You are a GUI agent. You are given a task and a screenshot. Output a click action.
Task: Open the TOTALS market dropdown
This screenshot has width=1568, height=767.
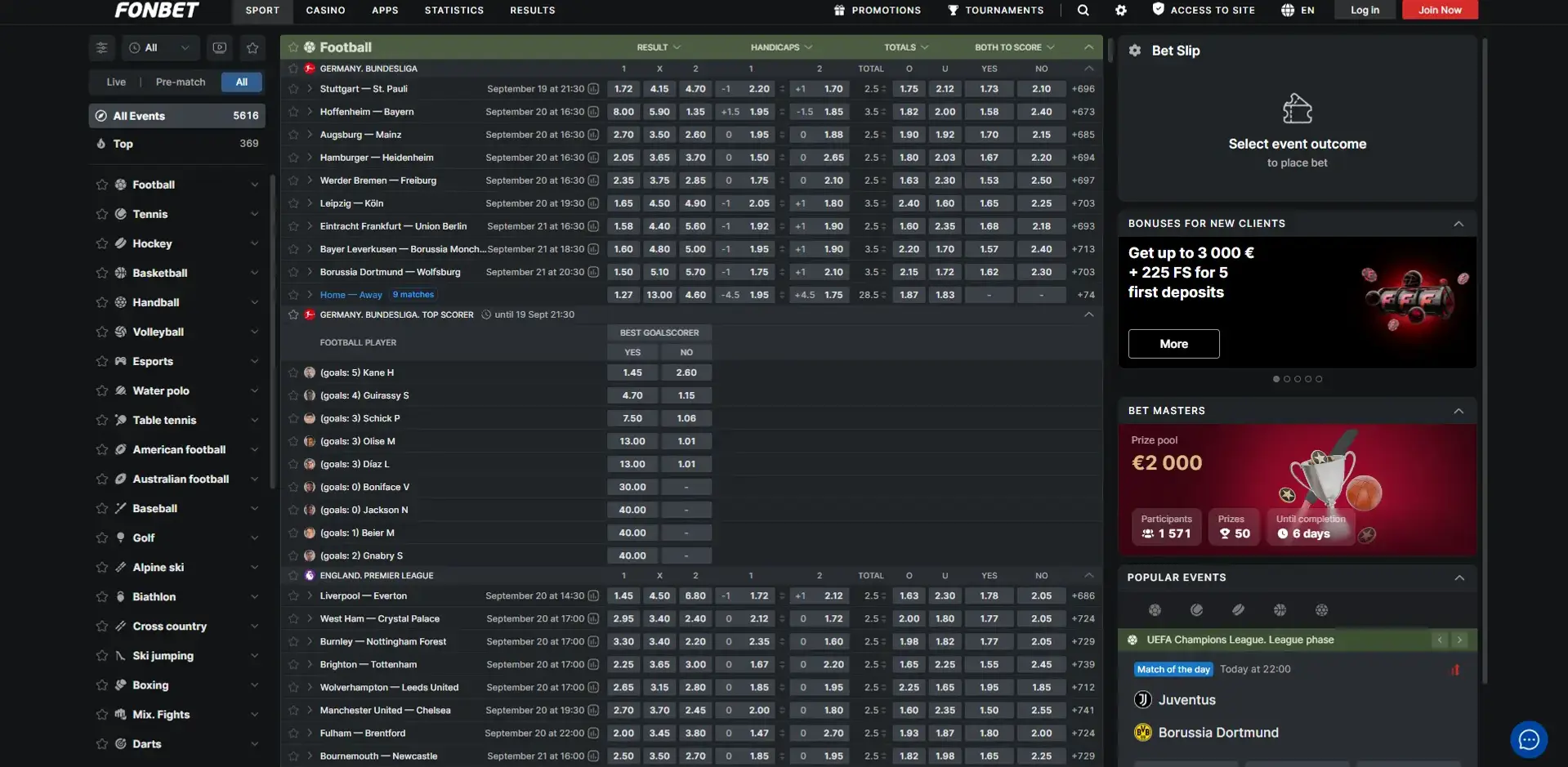[x=906, y=47]
